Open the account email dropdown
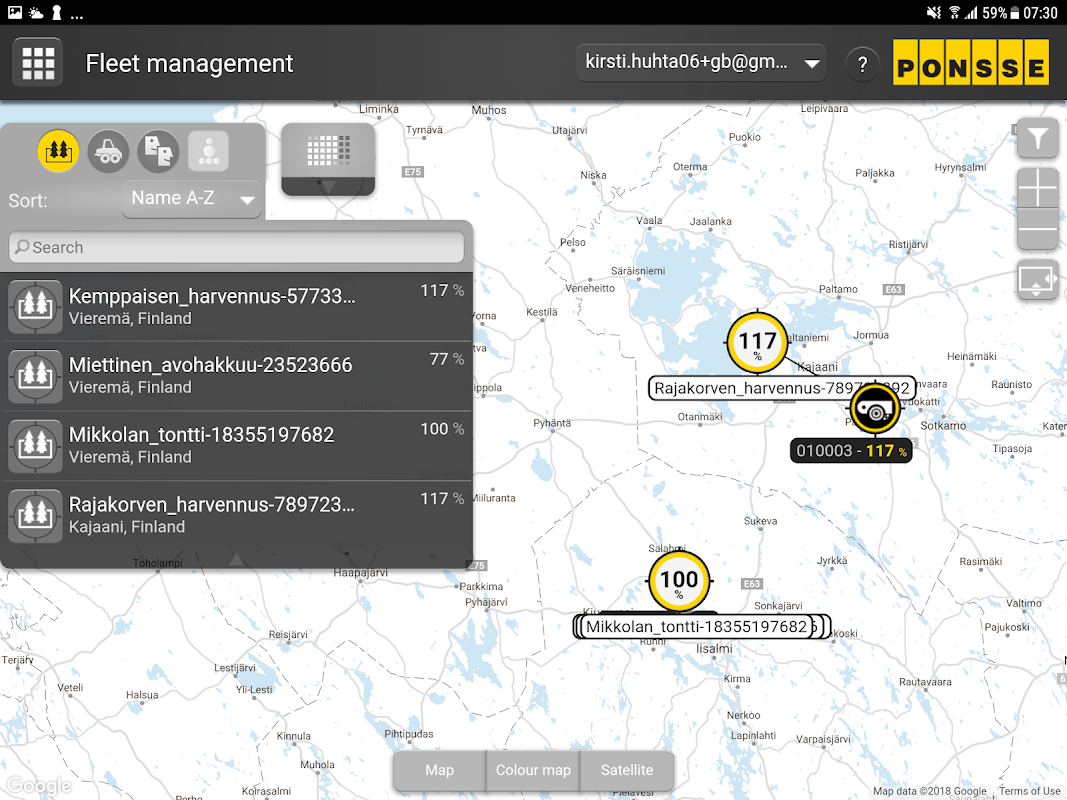 point(701,63)
